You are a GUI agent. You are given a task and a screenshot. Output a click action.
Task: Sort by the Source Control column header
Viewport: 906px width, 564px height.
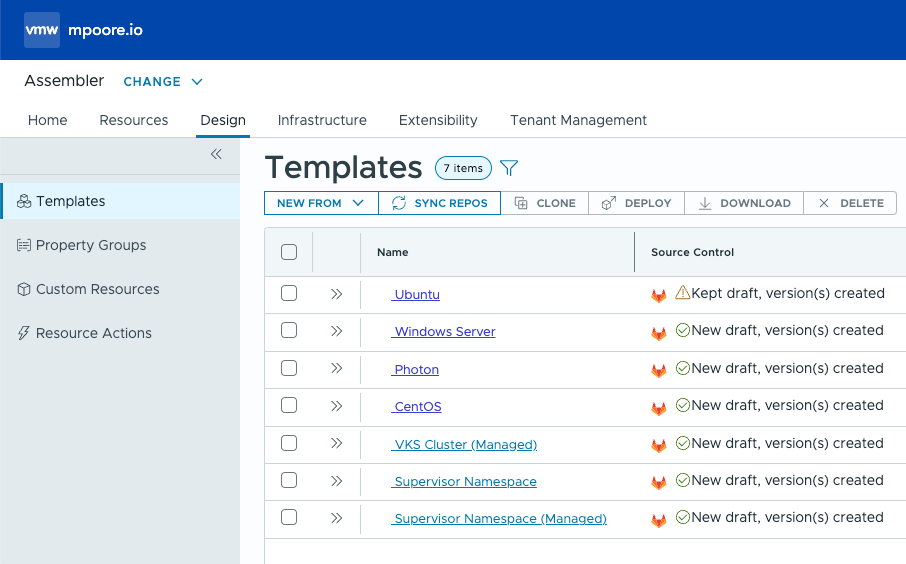(692, 252)
